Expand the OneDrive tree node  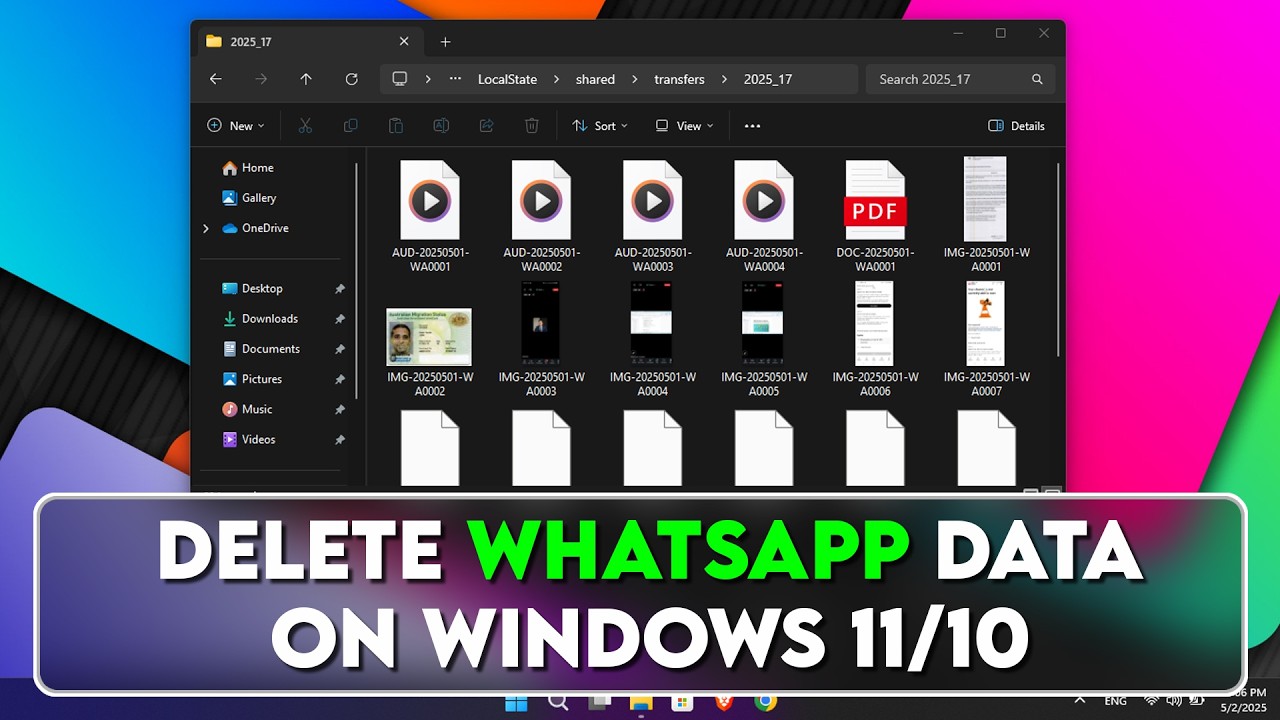pos(206,228)
